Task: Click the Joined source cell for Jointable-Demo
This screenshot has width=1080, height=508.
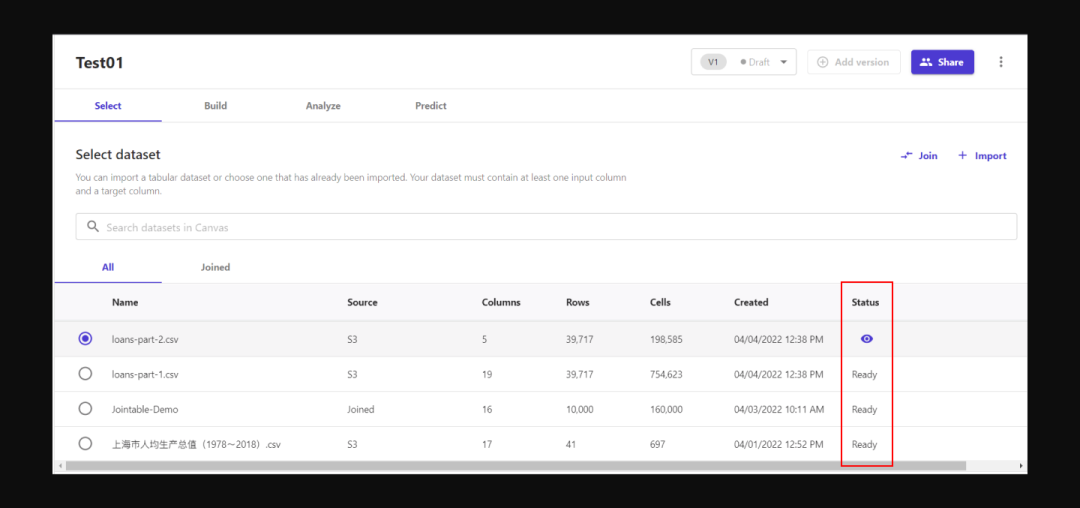Action: [x=360, y=410]
